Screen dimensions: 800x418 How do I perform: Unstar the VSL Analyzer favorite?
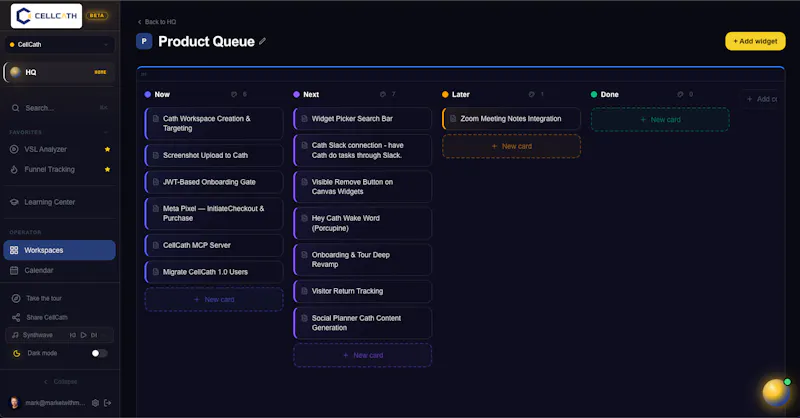(x=107, y=149)
